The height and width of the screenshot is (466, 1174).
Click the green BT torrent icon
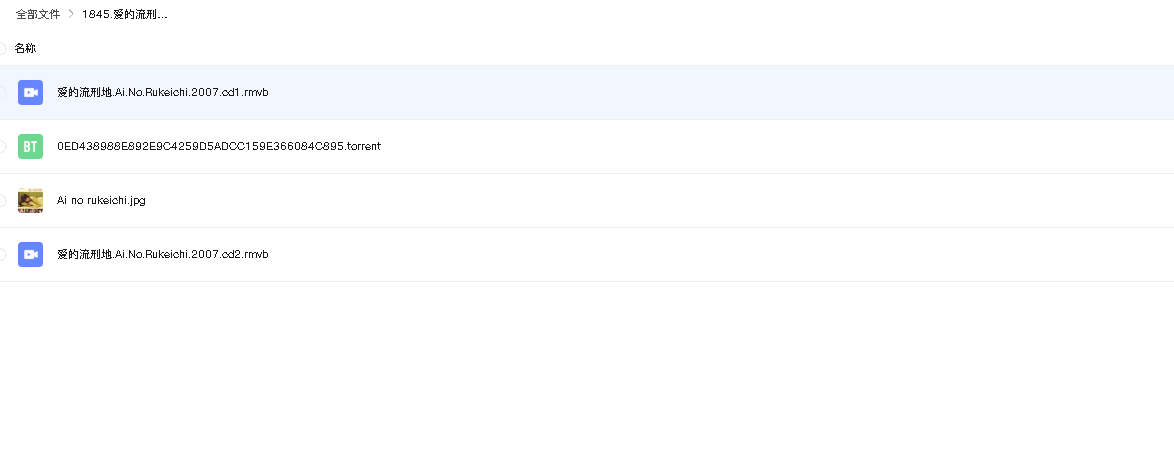(x=30, y=146)
